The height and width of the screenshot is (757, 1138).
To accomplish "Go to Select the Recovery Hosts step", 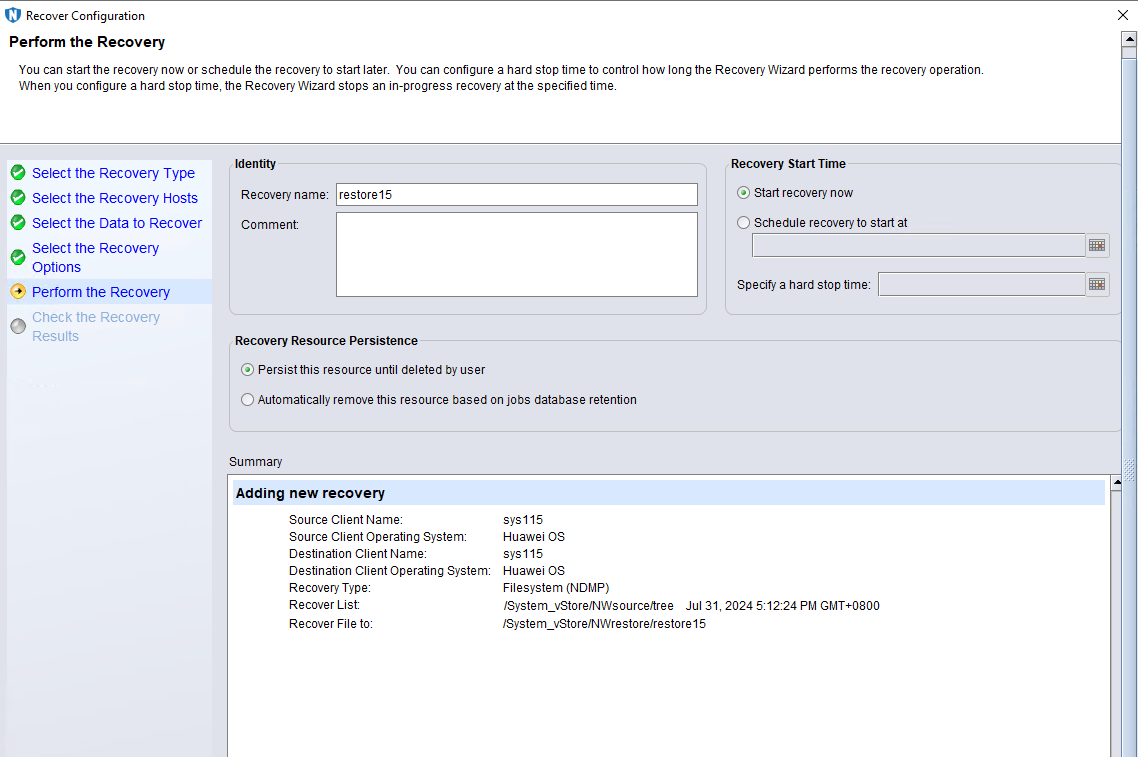I will coord(115,198).
